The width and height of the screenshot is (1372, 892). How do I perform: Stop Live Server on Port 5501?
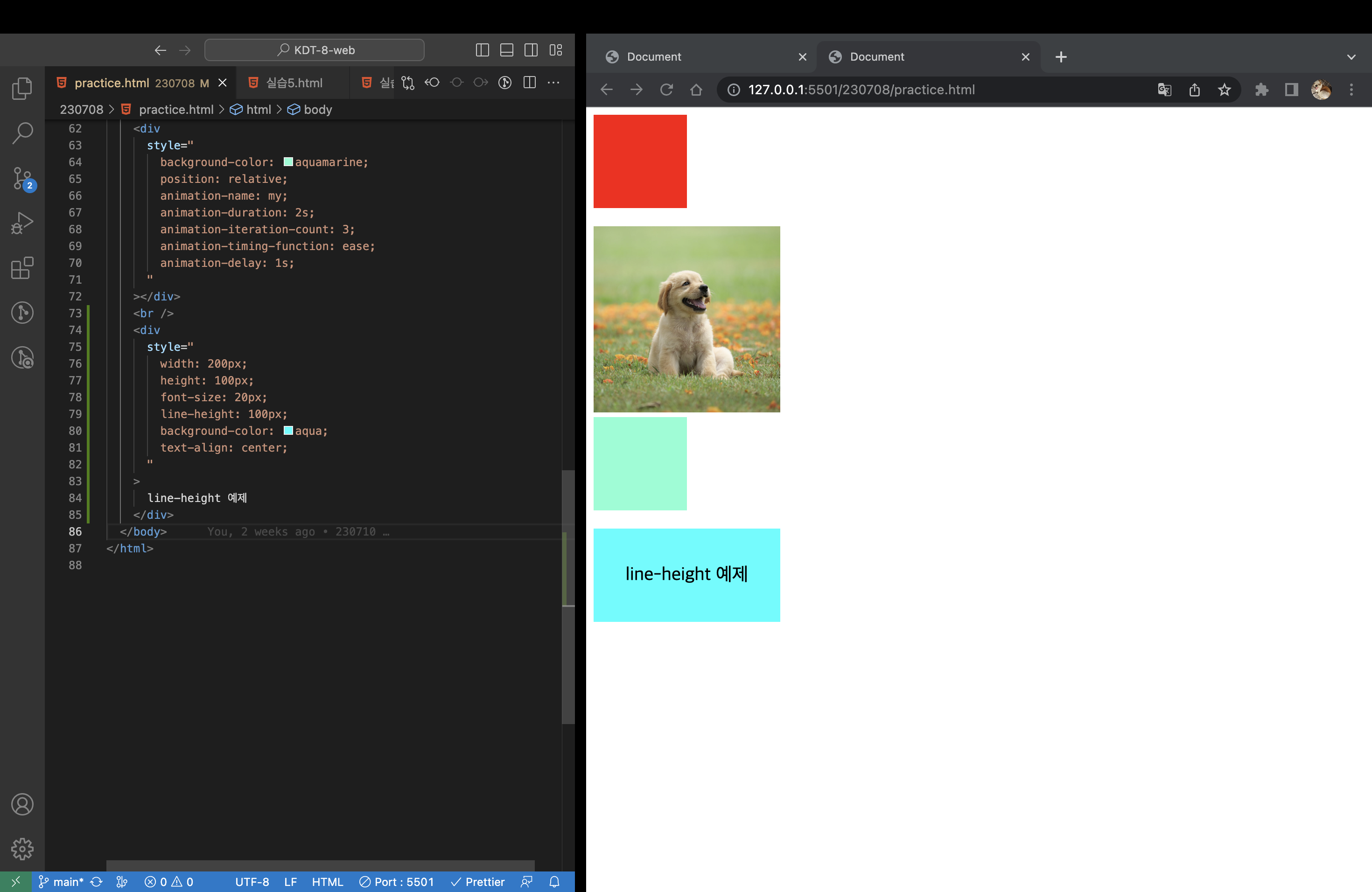point(397,882)
